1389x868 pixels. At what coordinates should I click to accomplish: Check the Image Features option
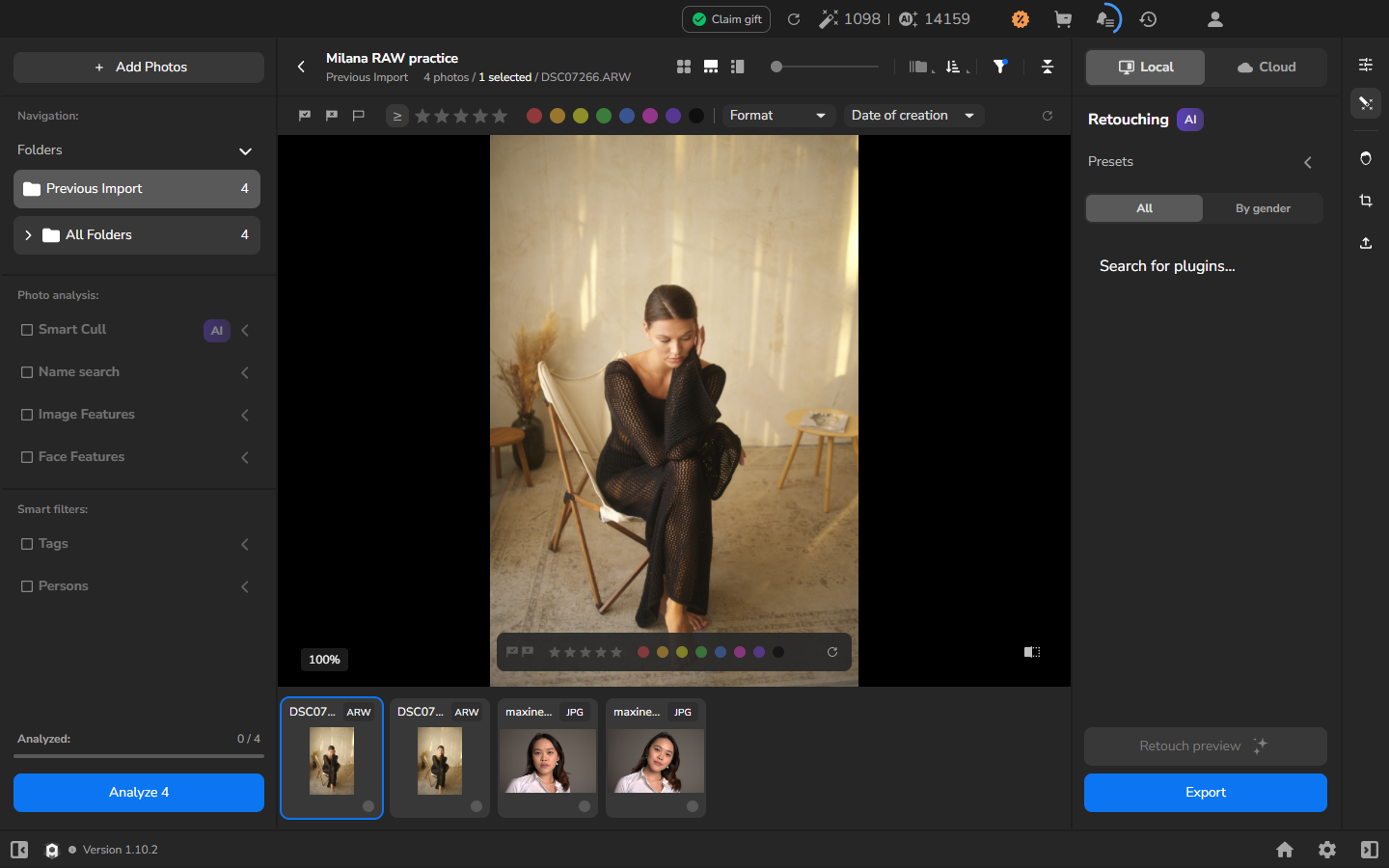click(27, 415)
